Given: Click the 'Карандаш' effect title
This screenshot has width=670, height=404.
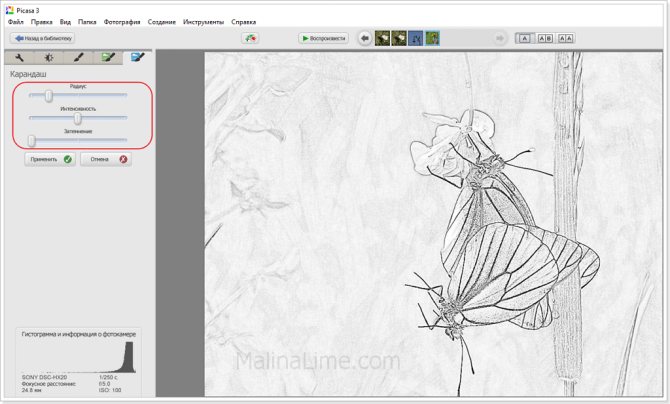Looking at the screenshot, I should pyautogui.click(x=28, y=74).
